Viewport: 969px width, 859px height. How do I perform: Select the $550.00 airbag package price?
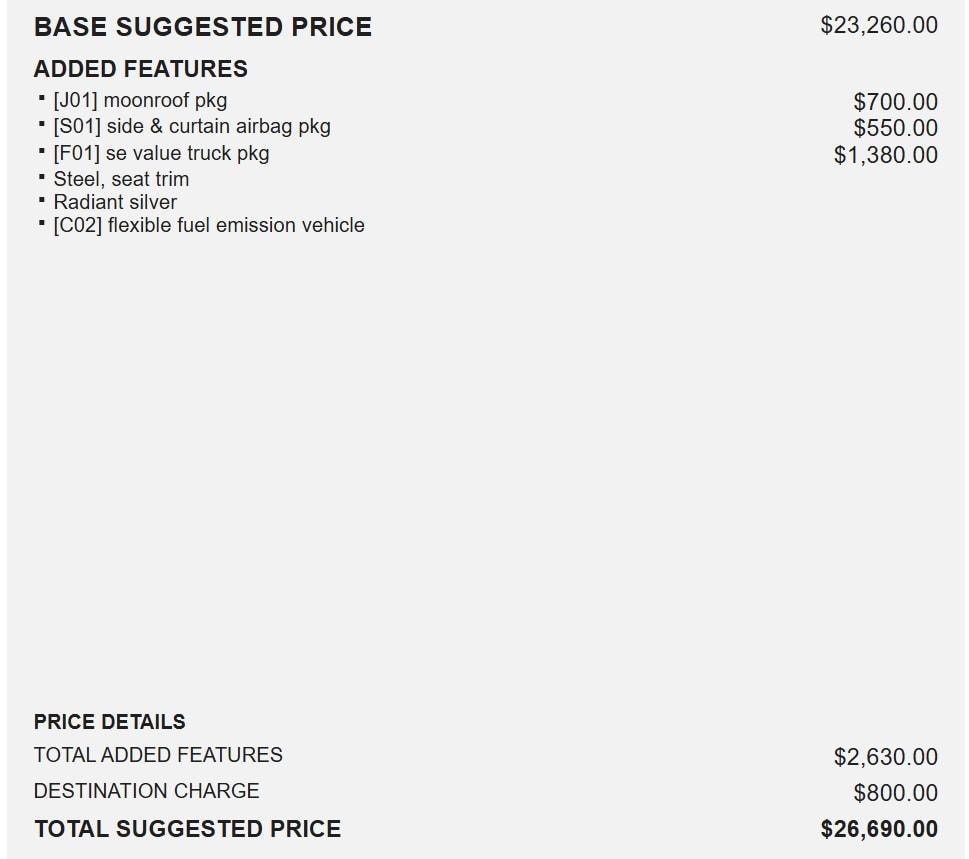(x=895, y=128)
